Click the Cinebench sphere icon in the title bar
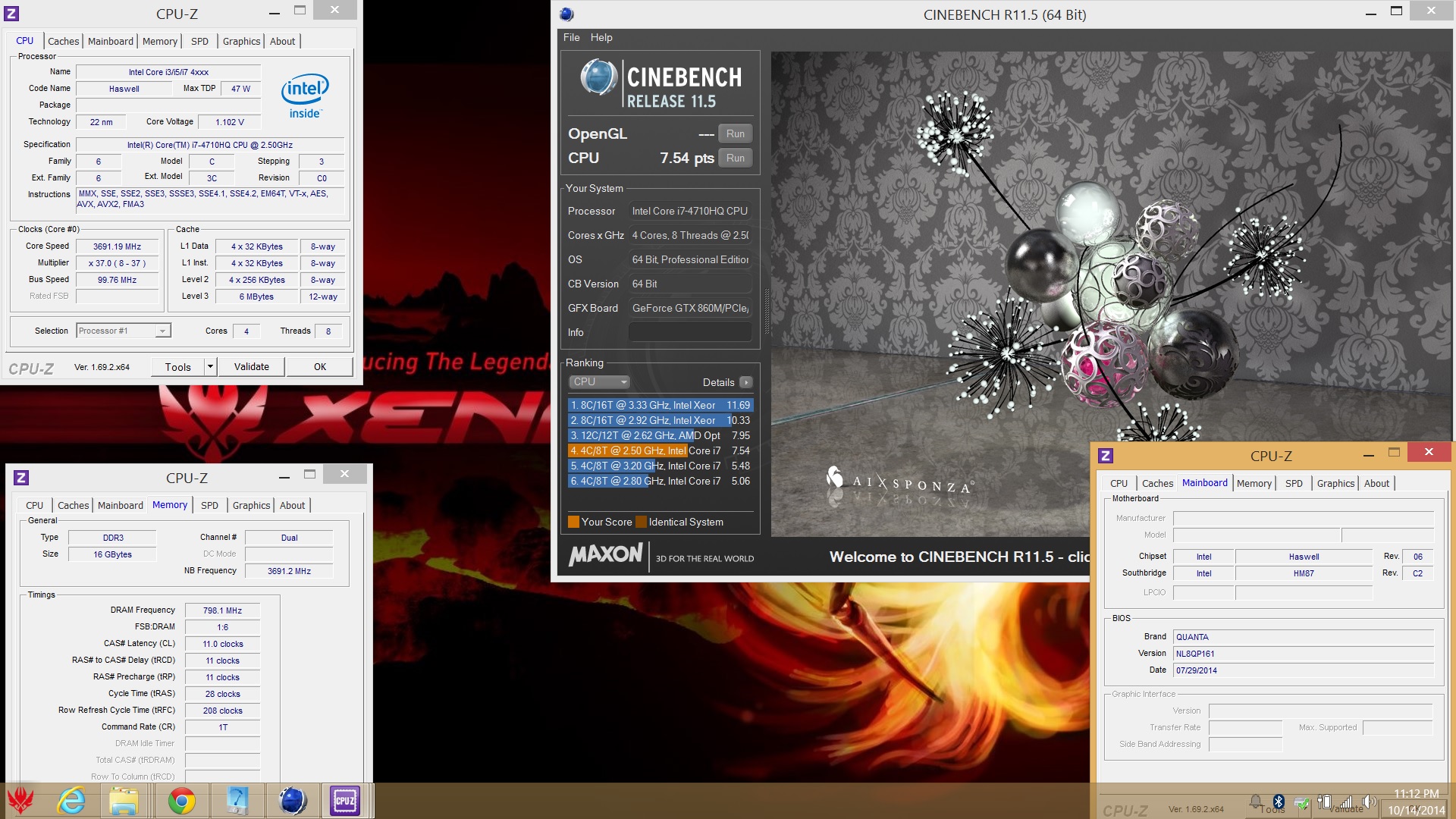The image size is (1456, 819). [566, 14]
